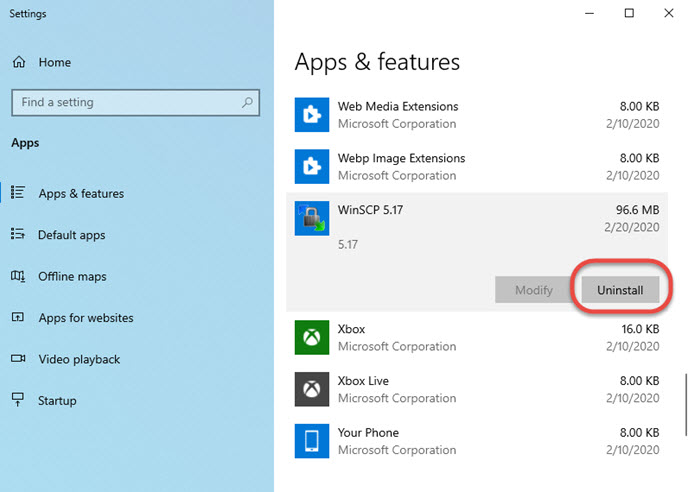Click the search magnifier icon

tap(247, 103)
